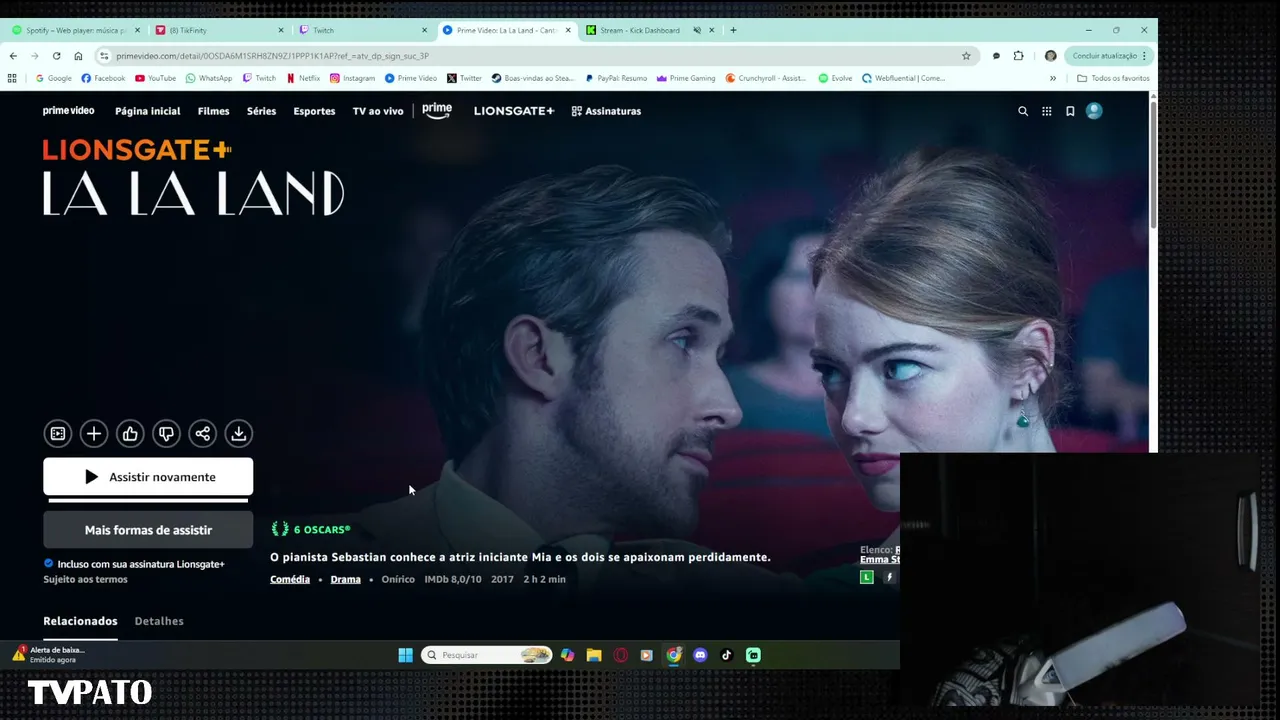Close the TikFinity tab
The height and width of the screenshot is (720, 1280).
280,30
